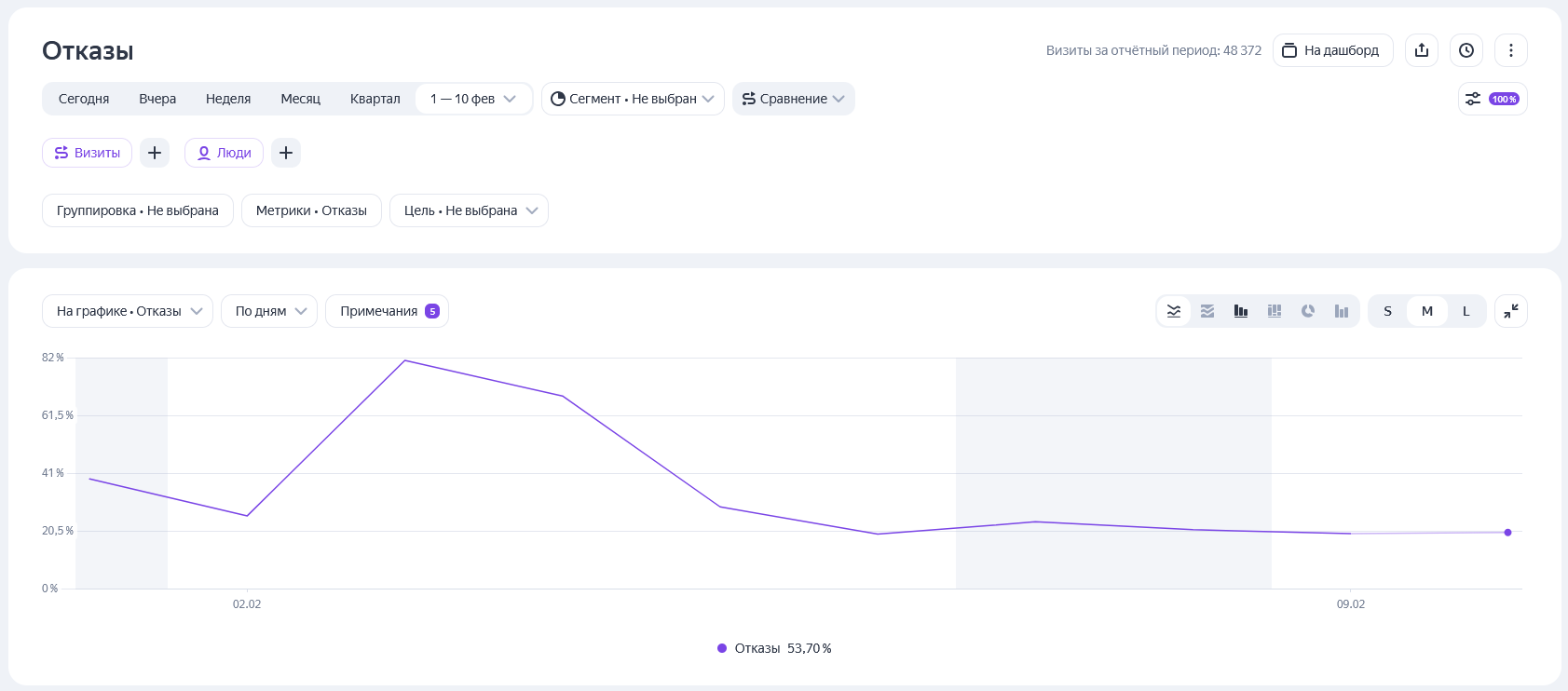This screenshot has height=691, width=1568.
Task: Expand the 1 — 10 фев date dropdown
Action: [x=473, y=99]
